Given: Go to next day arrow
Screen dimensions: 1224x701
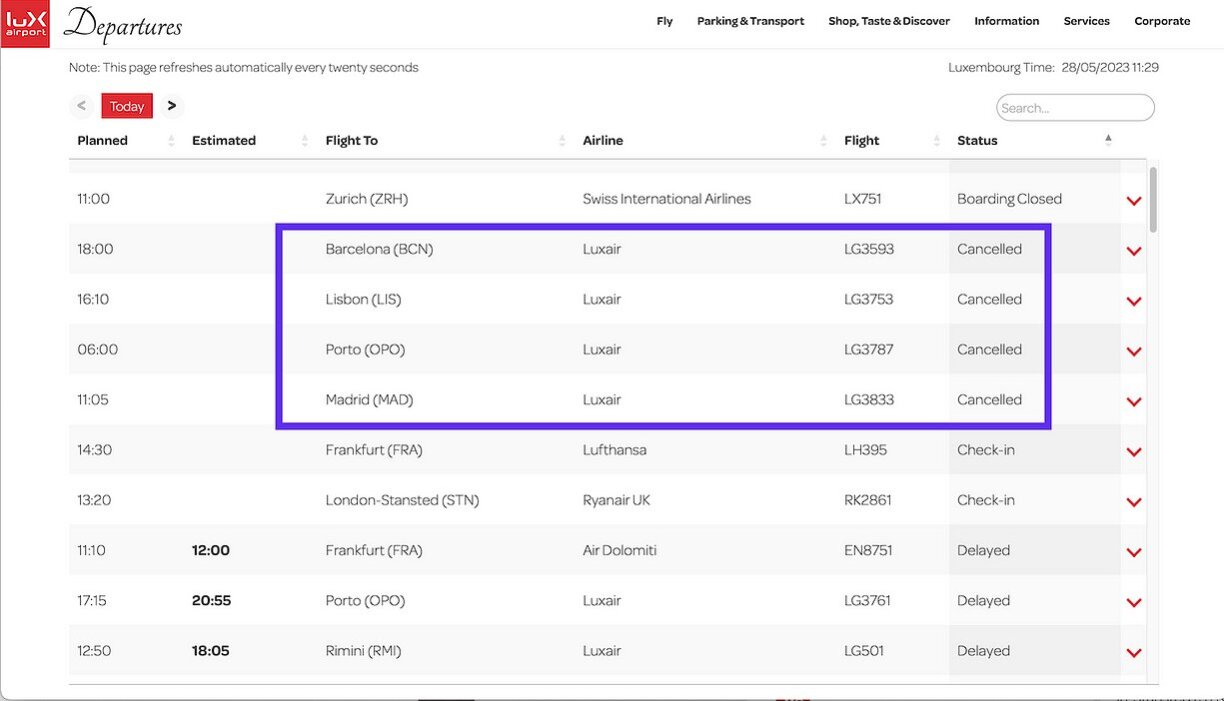Looking at the screenshot, I should [172, 106].
